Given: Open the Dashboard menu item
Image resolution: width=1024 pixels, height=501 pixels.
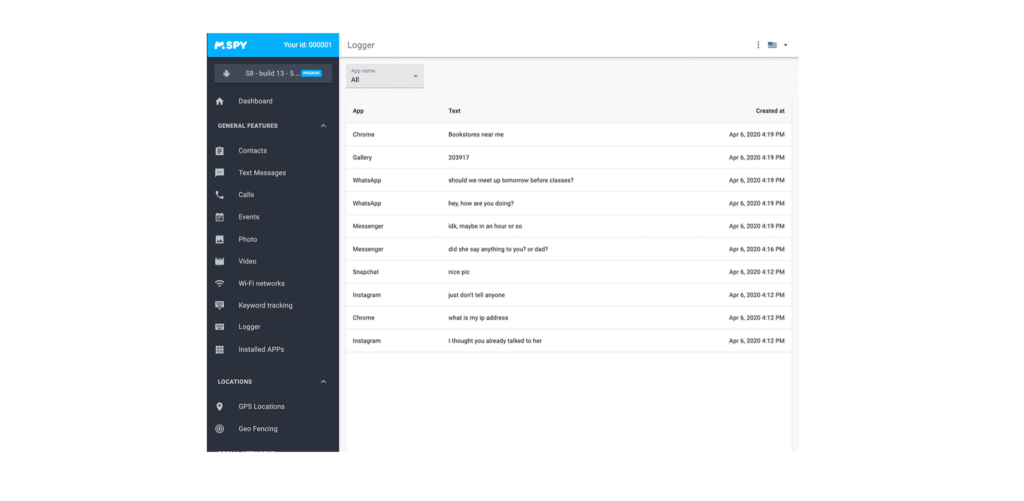Looking at the screenshot, I should click(x=255, y=101).
